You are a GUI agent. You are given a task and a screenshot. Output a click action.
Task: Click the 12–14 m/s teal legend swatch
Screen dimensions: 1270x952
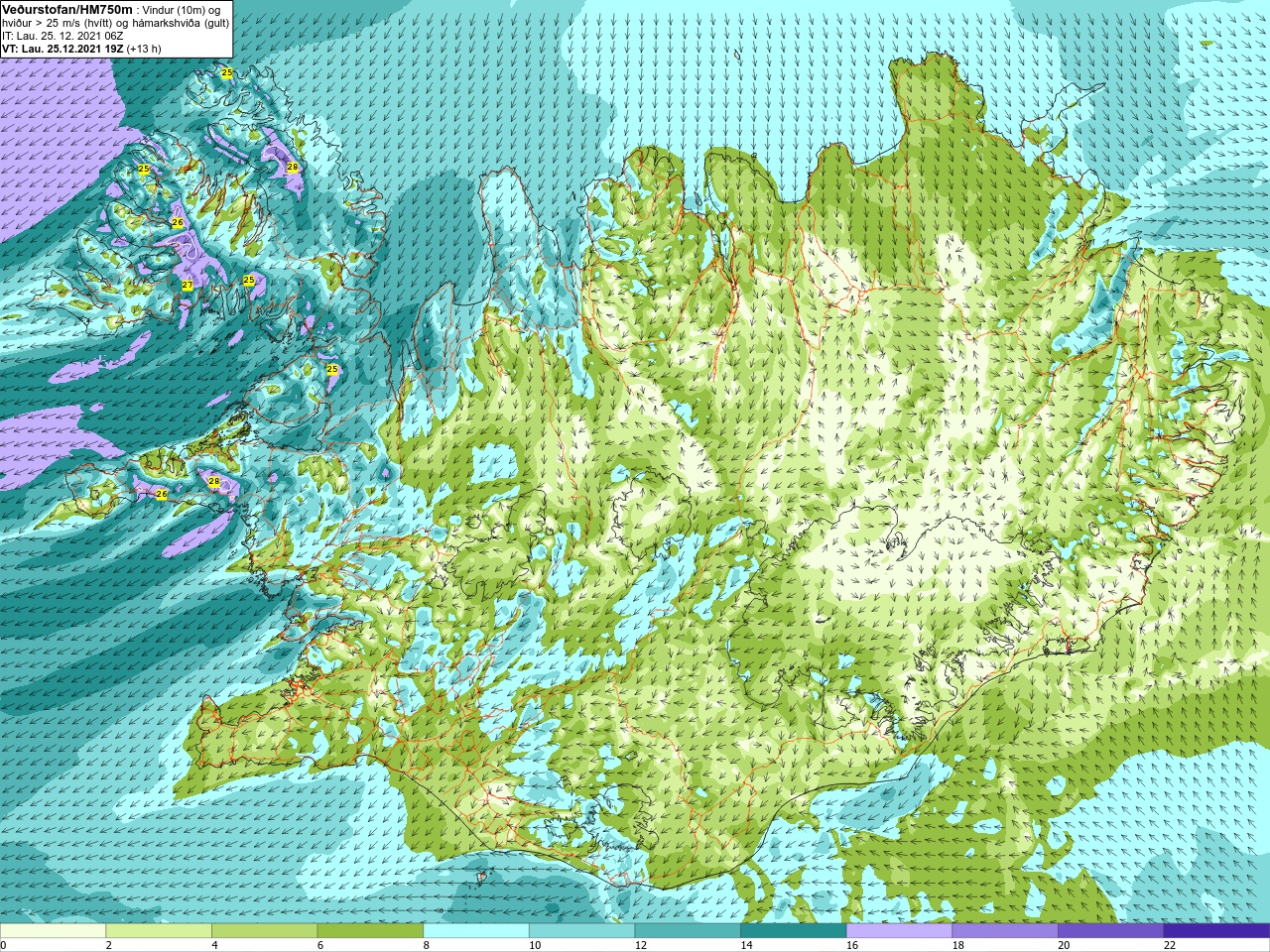(x=688, y=931)
